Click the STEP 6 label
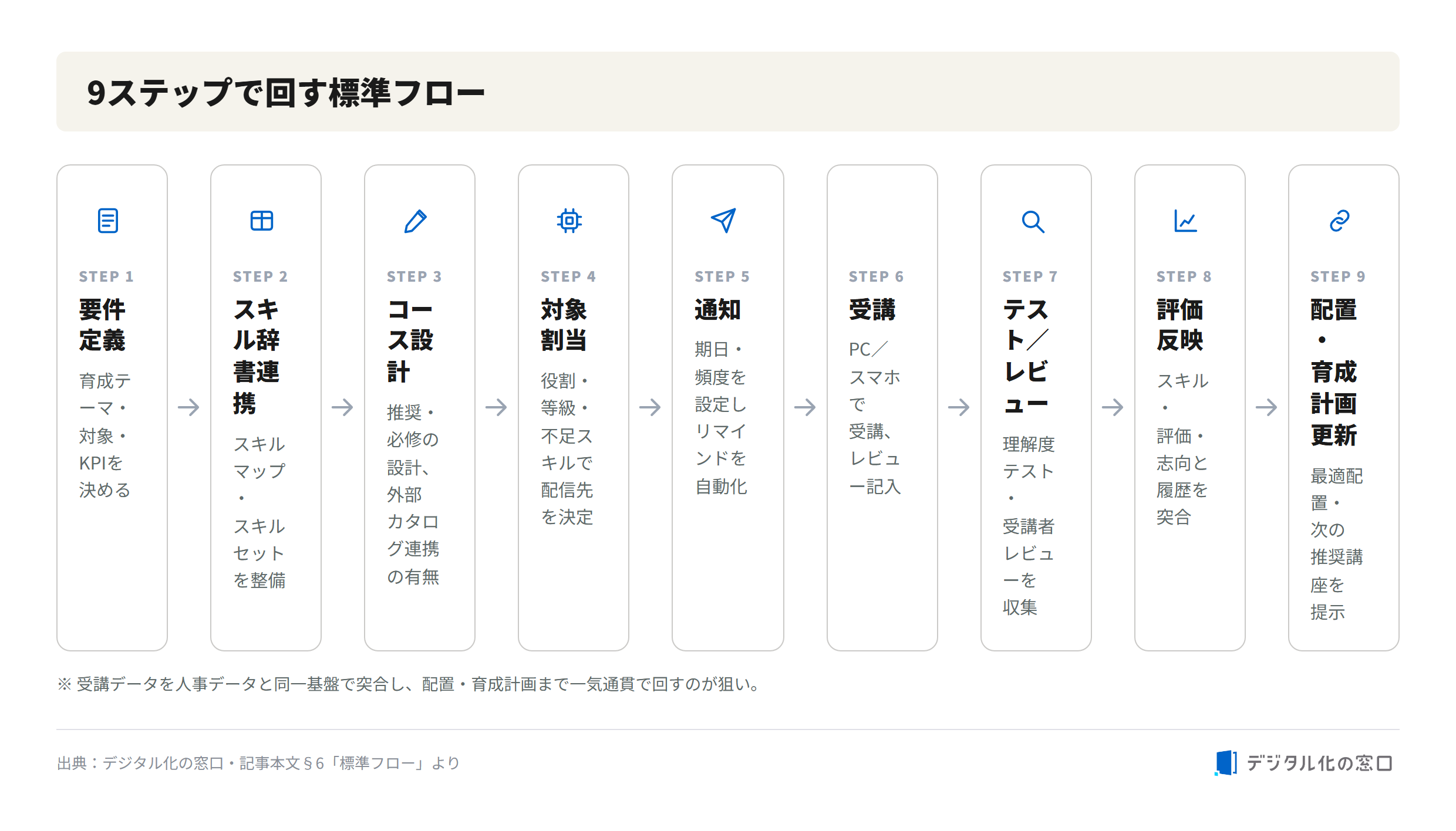This screenshot has height=831, width=1456. click(x=876, y=276)
